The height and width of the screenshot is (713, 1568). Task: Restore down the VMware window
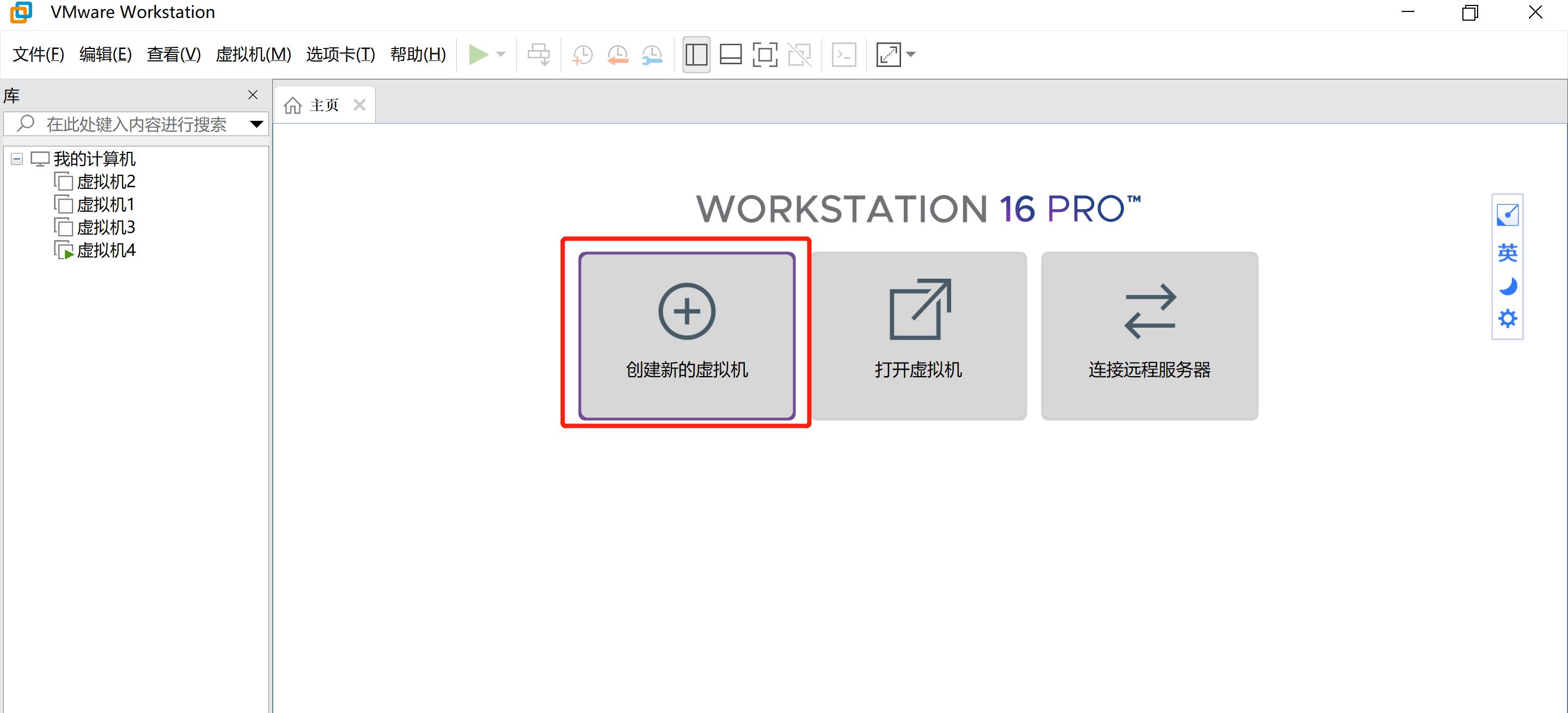[x=1470, y=12]
